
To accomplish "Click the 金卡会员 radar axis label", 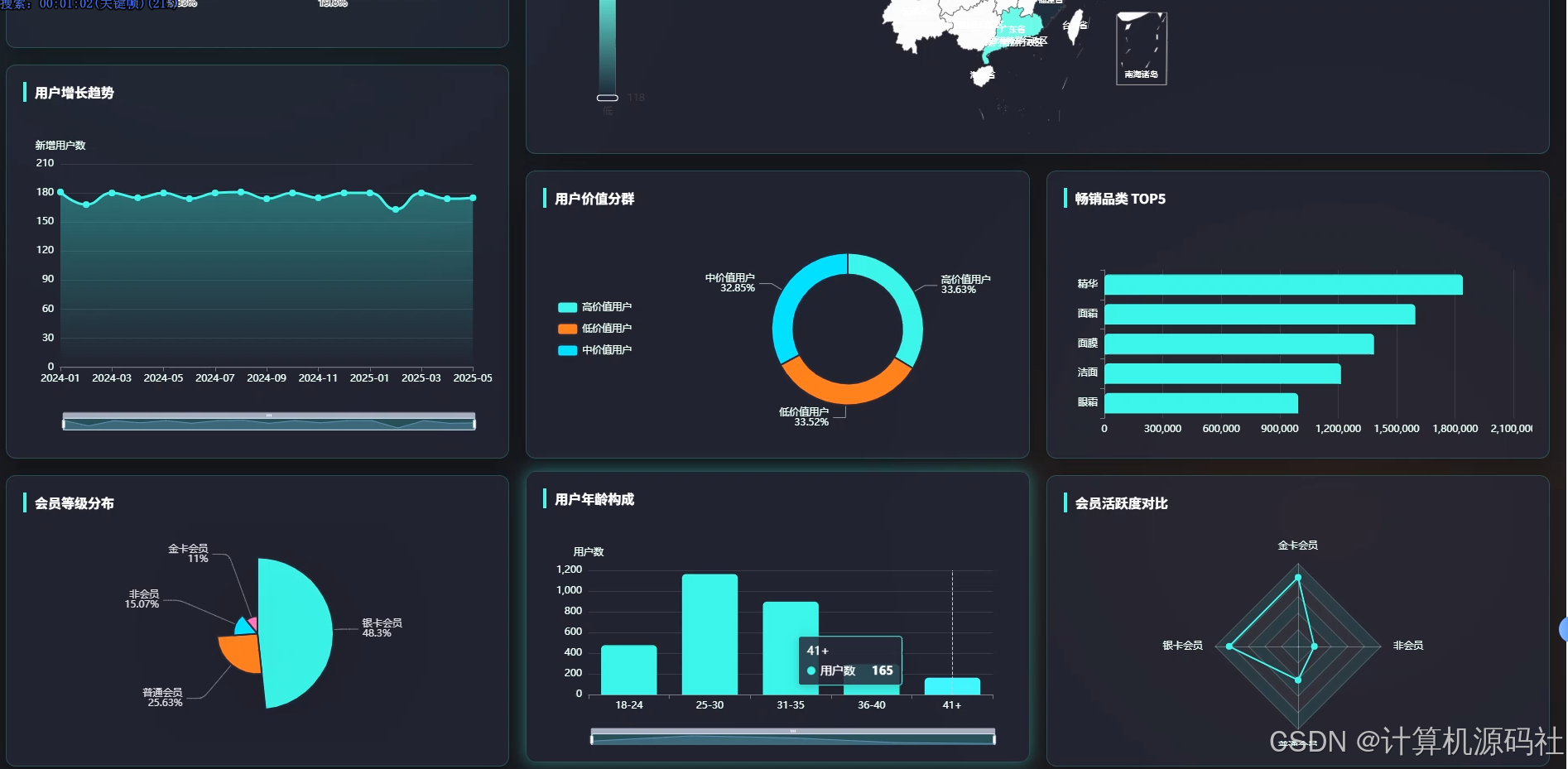I will 1297,546.
